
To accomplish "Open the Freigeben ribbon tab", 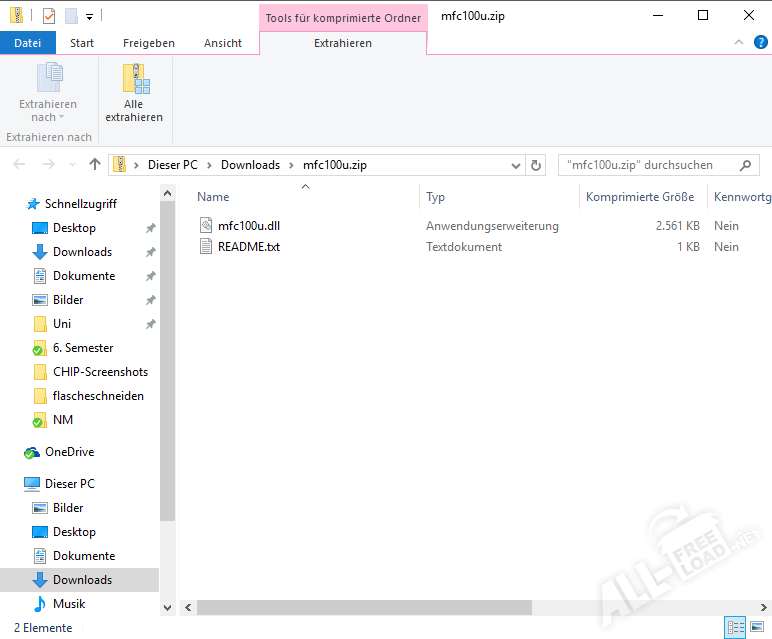I will click(148, 43).
